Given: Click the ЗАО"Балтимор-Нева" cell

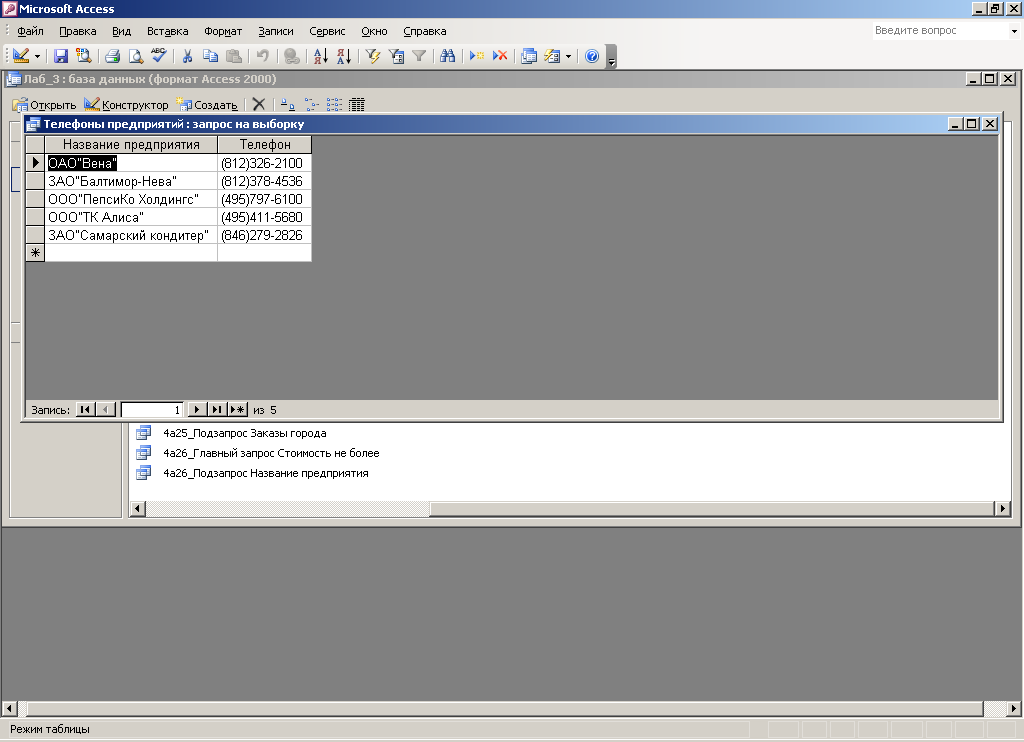Looking at the screenshot, I should tap(131, 181).
